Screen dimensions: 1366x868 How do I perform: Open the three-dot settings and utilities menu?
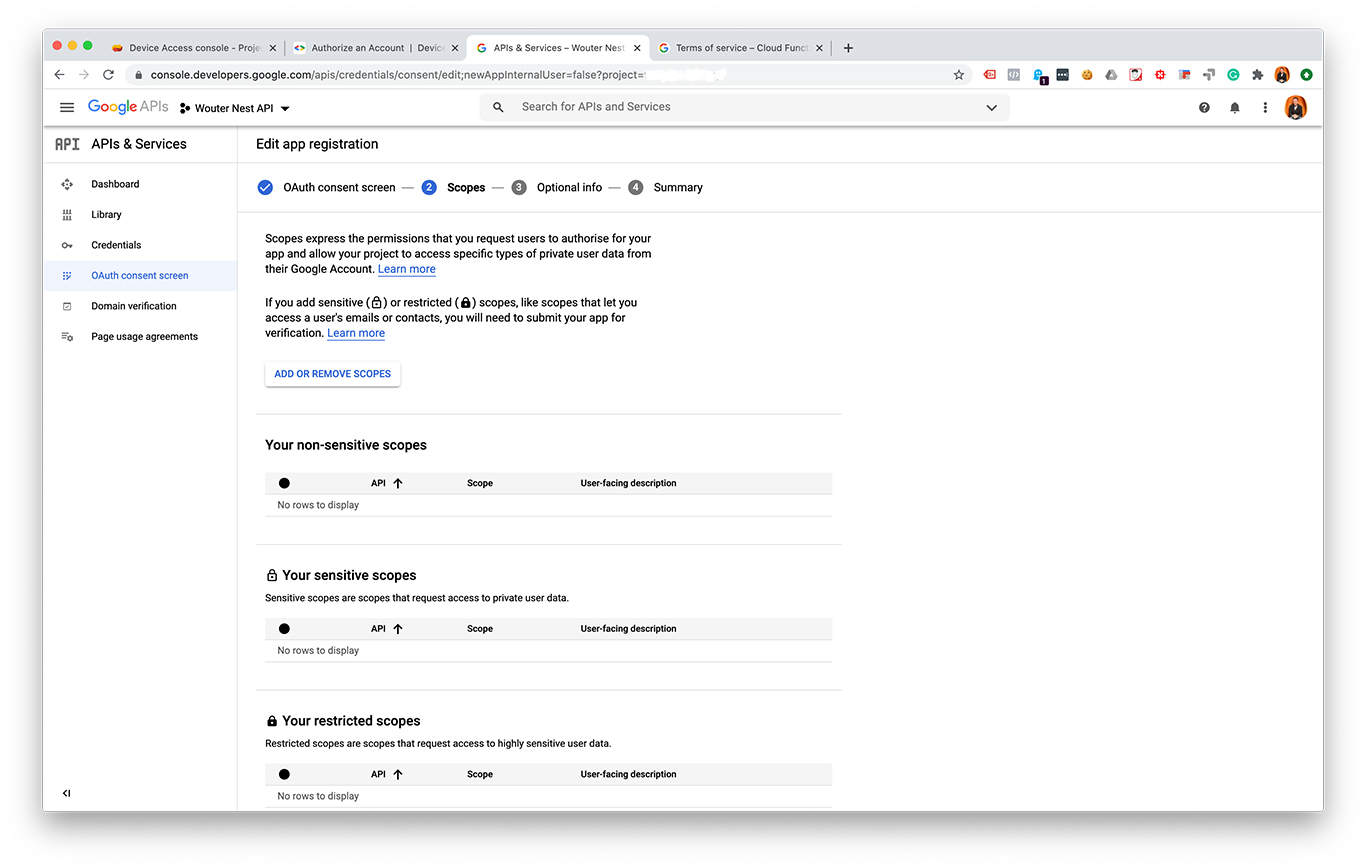pyautogui.click(x=1265, y=108)
